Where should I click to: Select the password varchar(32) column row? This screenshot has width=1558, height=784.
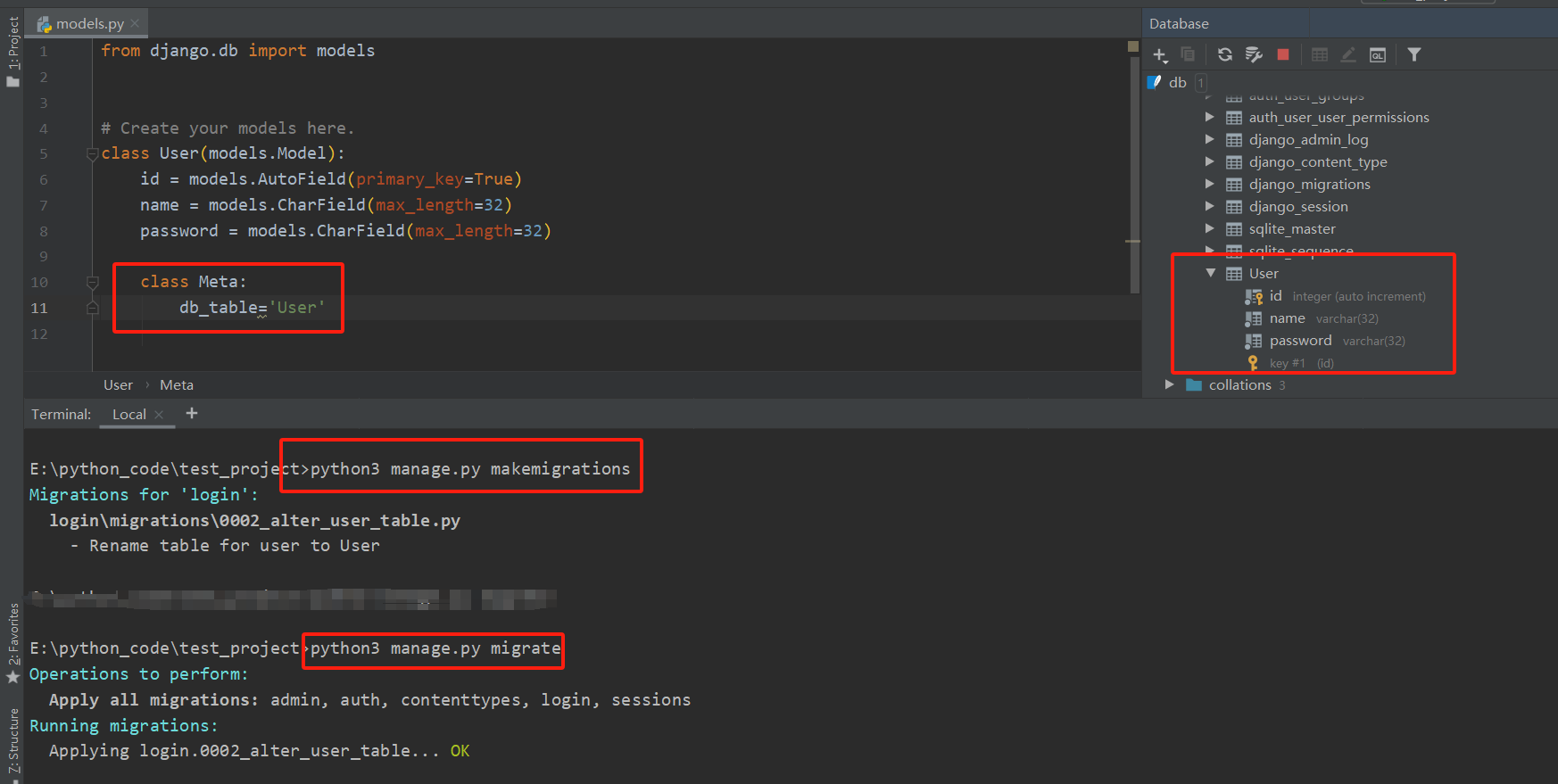click(1349, 341)
